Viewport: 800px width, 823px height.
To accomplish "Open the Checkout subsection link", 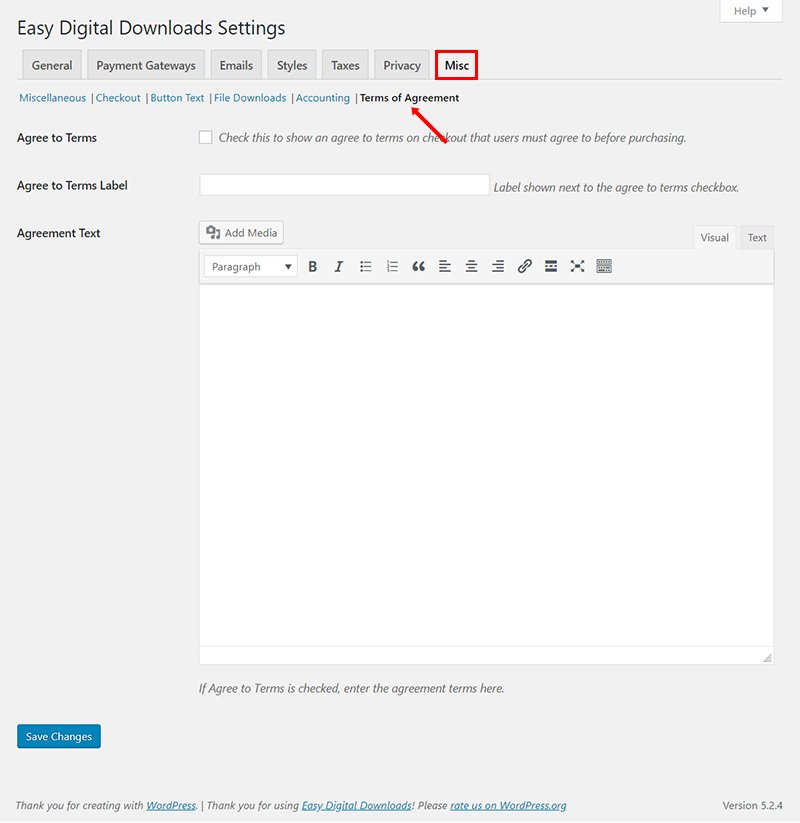I will [118, 98].
